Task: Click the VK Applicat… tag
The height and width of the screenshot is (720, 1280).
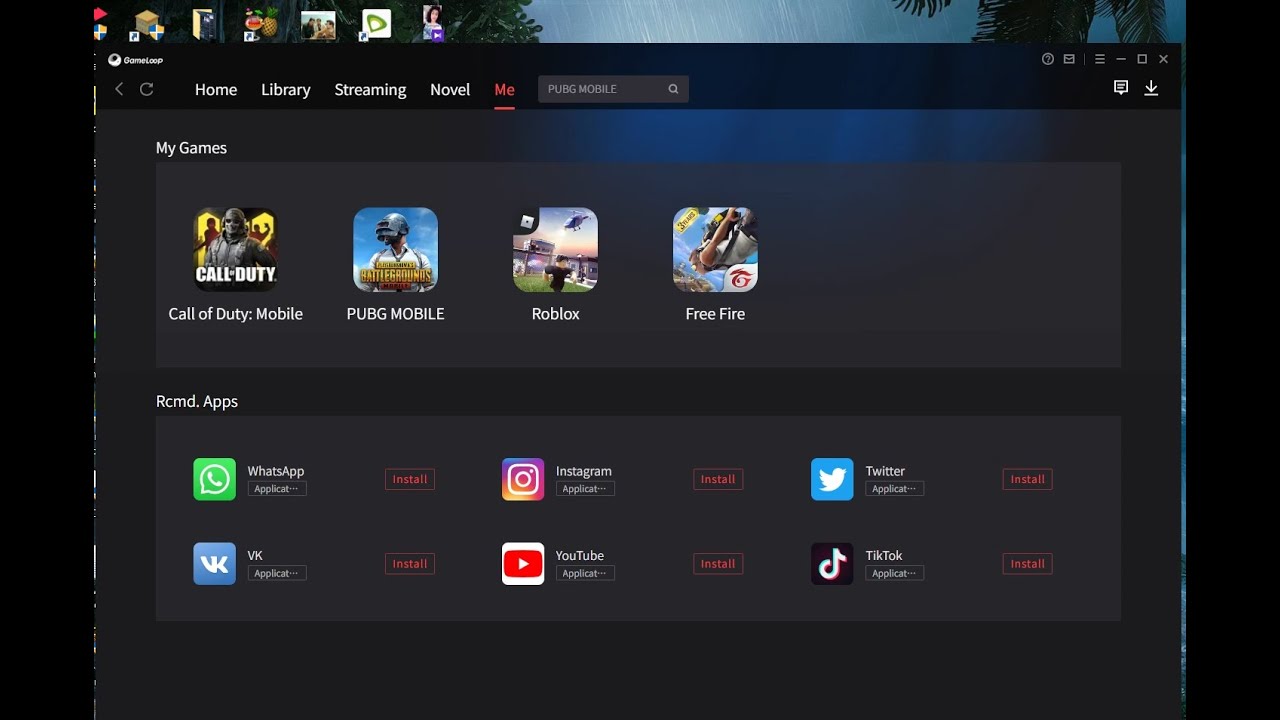Action: (277, 573)
